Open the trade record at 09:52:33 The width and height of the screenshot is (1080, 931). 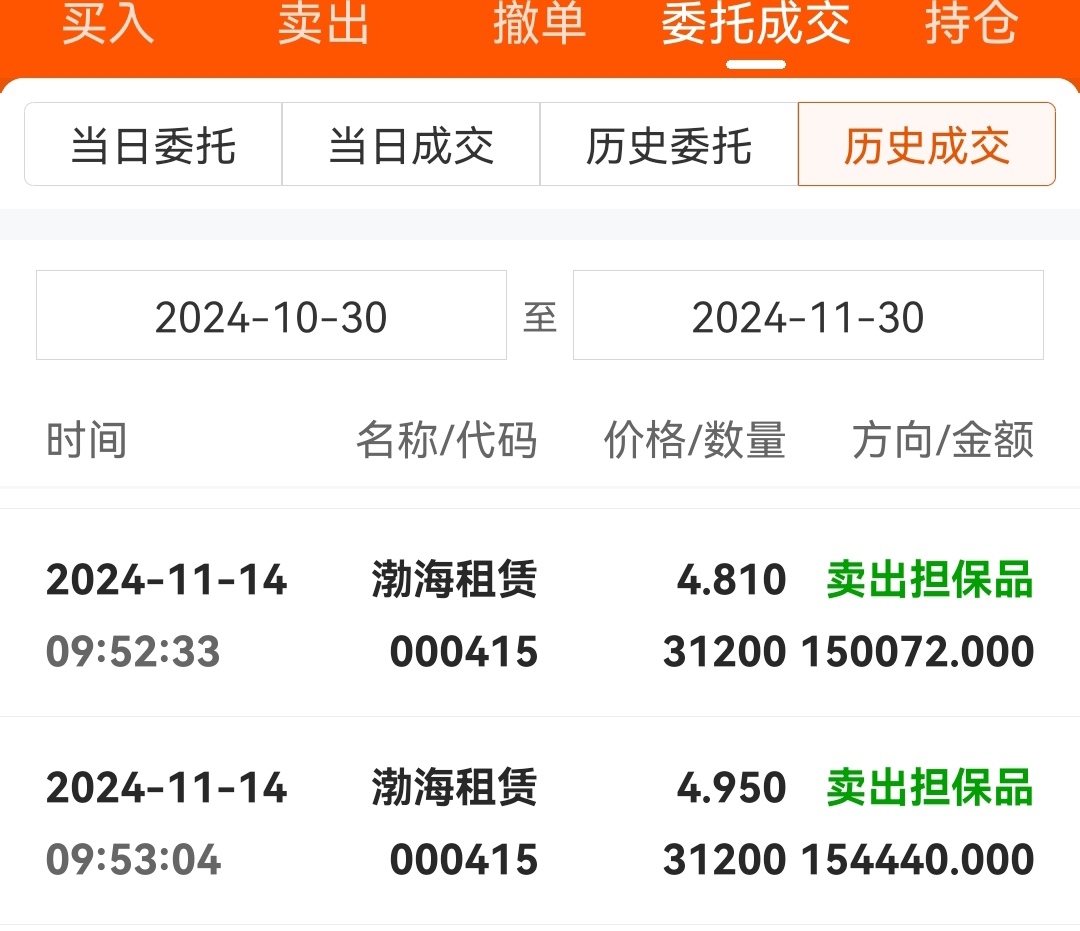540,613
